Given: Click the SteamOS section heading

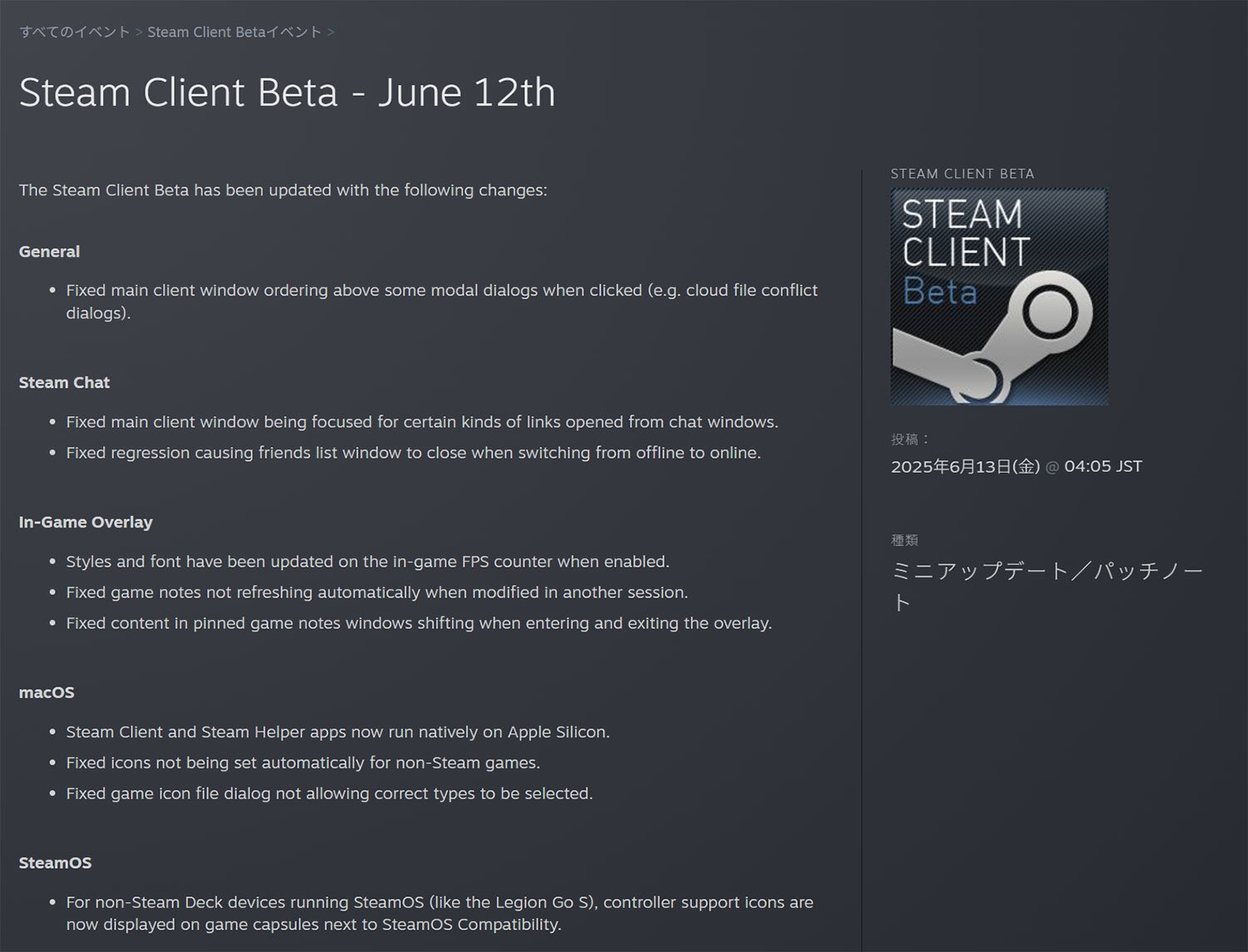Looking at the screenshot, I should tap(55, 863).
